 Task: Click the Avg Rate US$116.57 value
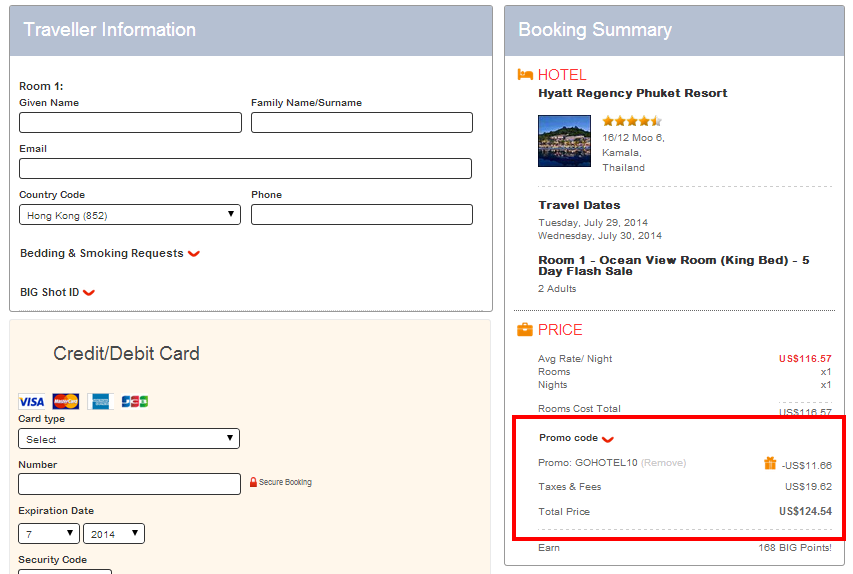[x=805, y=359]
